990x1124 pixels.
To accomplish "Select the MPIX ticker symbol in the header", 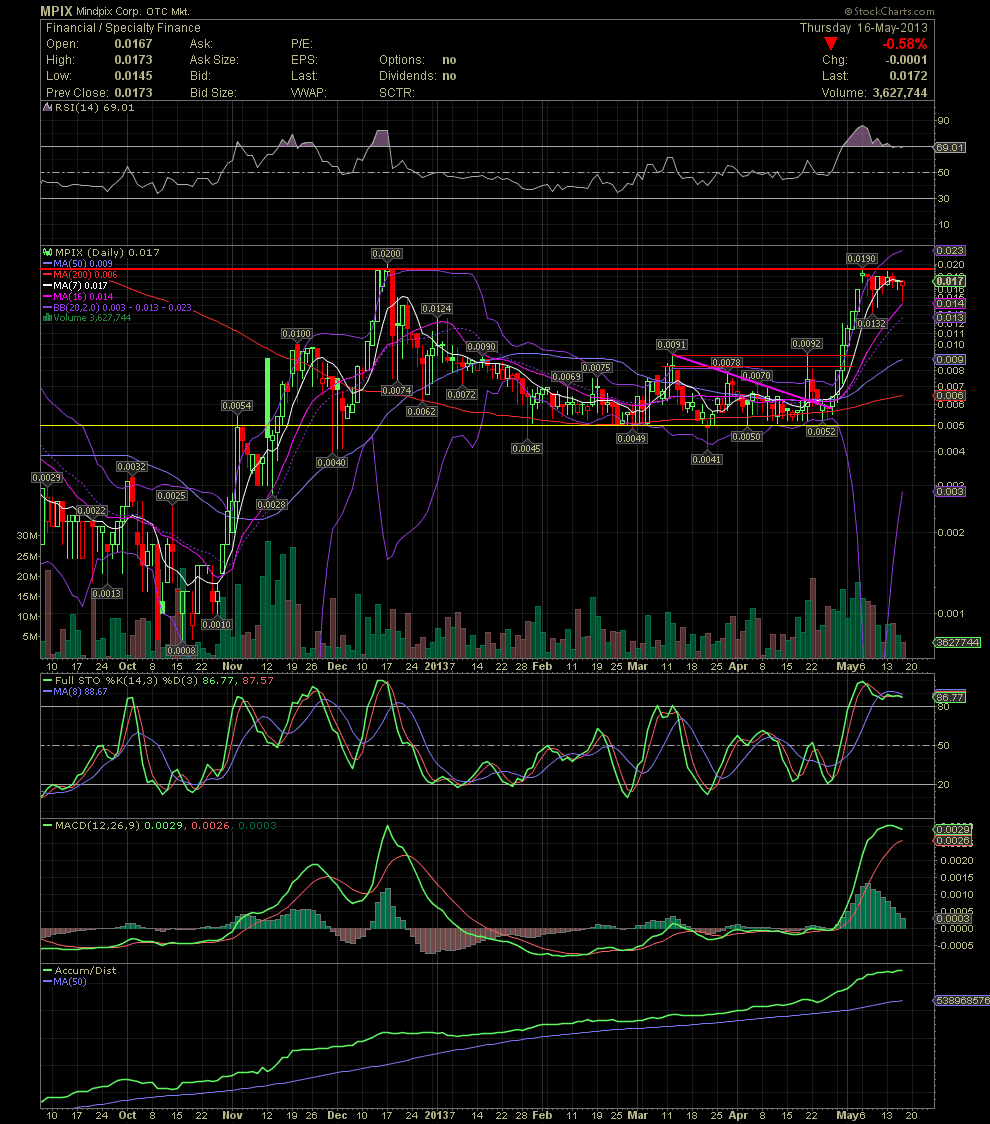I will (56, 11).
